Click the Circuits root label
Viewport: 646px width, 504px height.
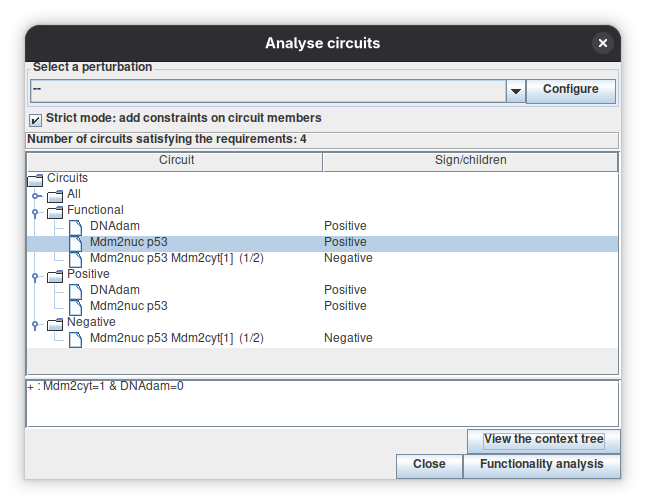(x=67, y=178)
